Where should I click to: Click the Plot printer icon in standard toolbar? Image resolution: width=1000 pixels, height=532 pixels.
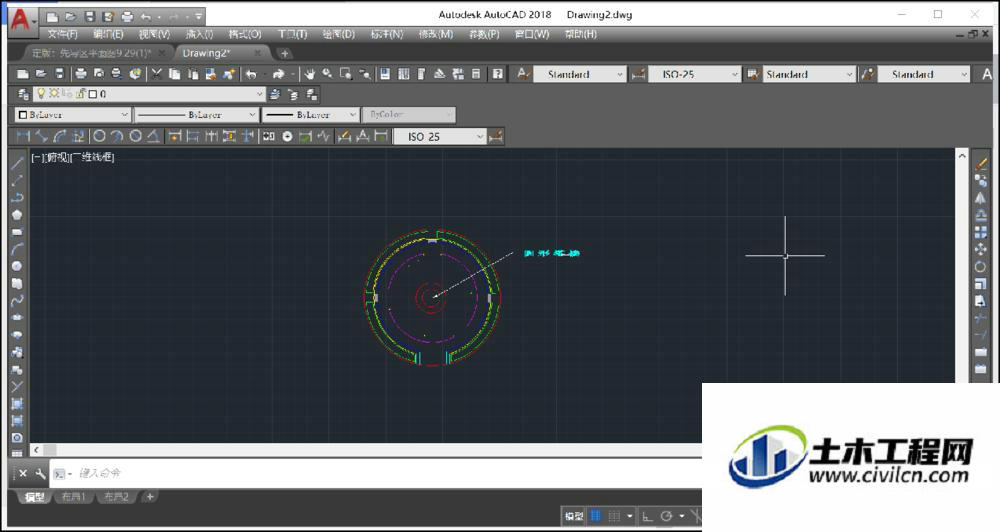81,74
